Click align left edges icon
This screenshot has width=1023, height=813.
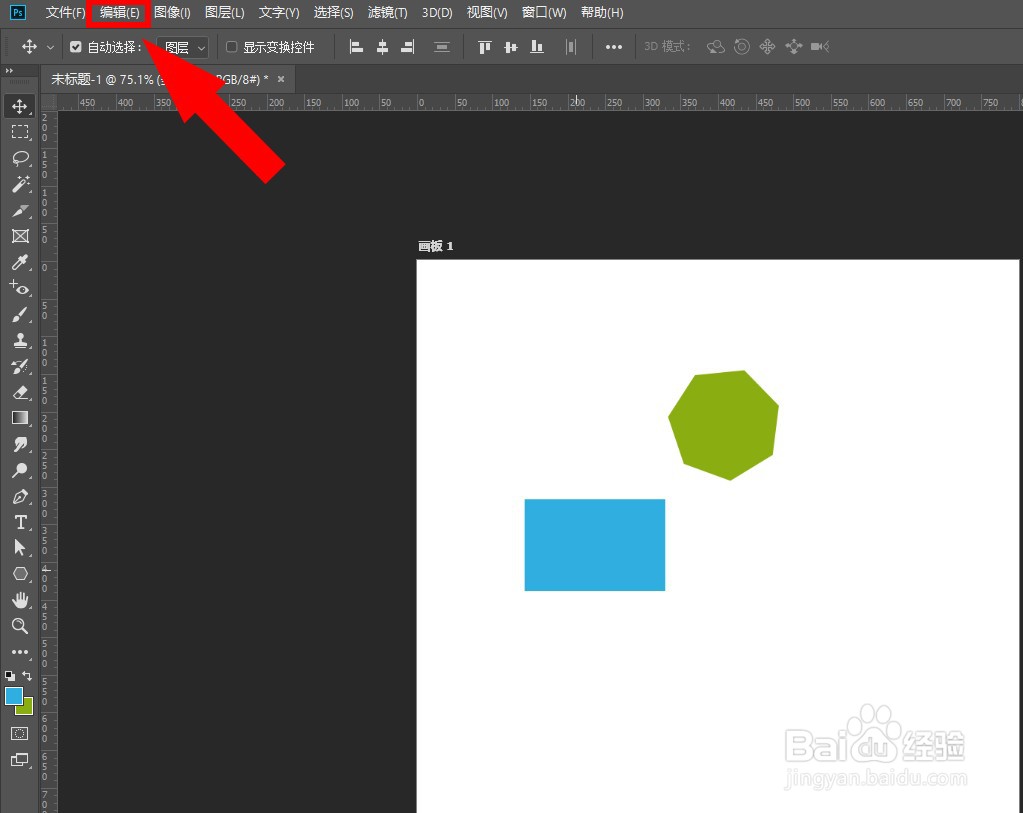coord(356,47)
